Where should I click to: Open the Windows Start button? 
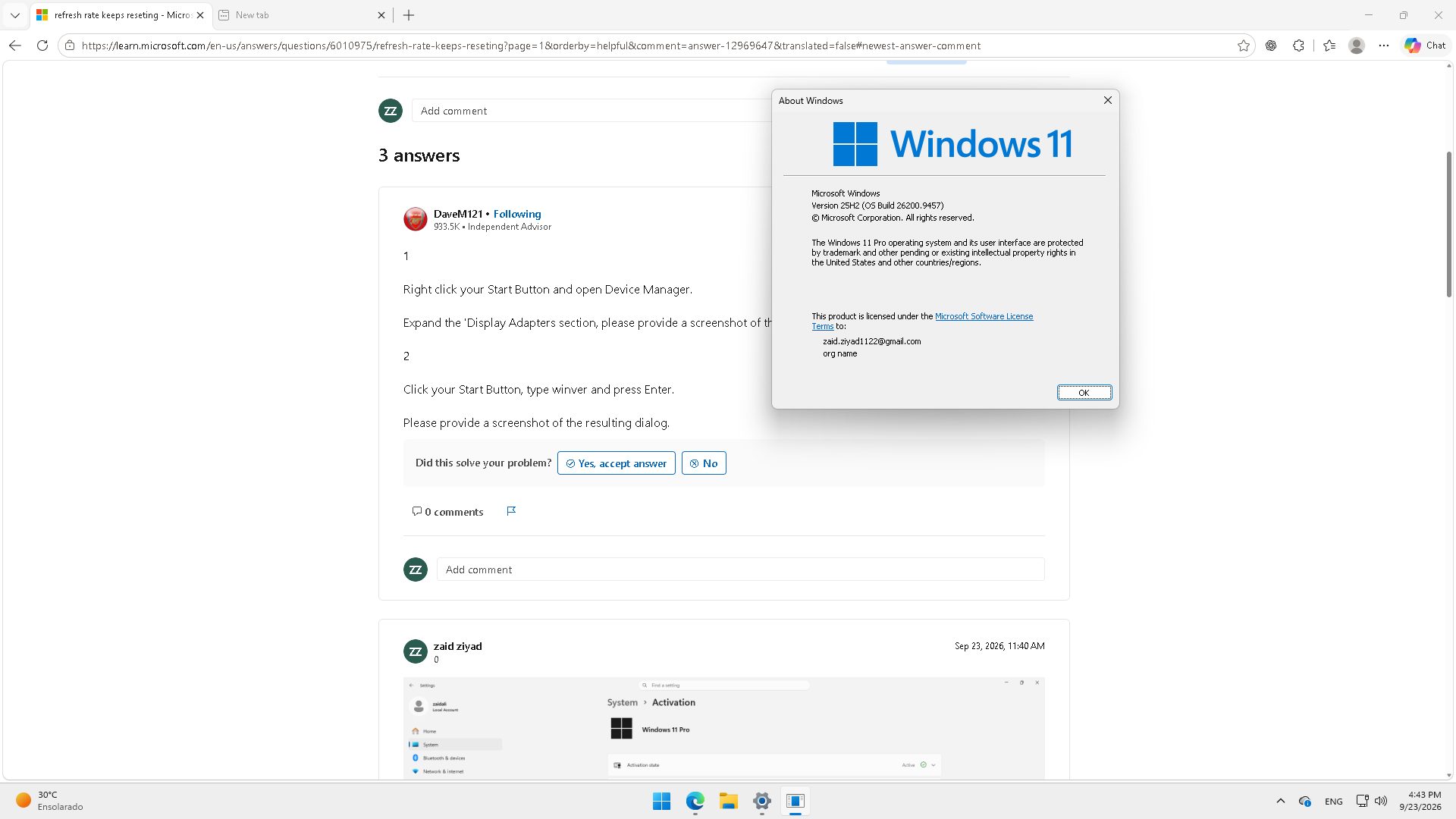661,801
